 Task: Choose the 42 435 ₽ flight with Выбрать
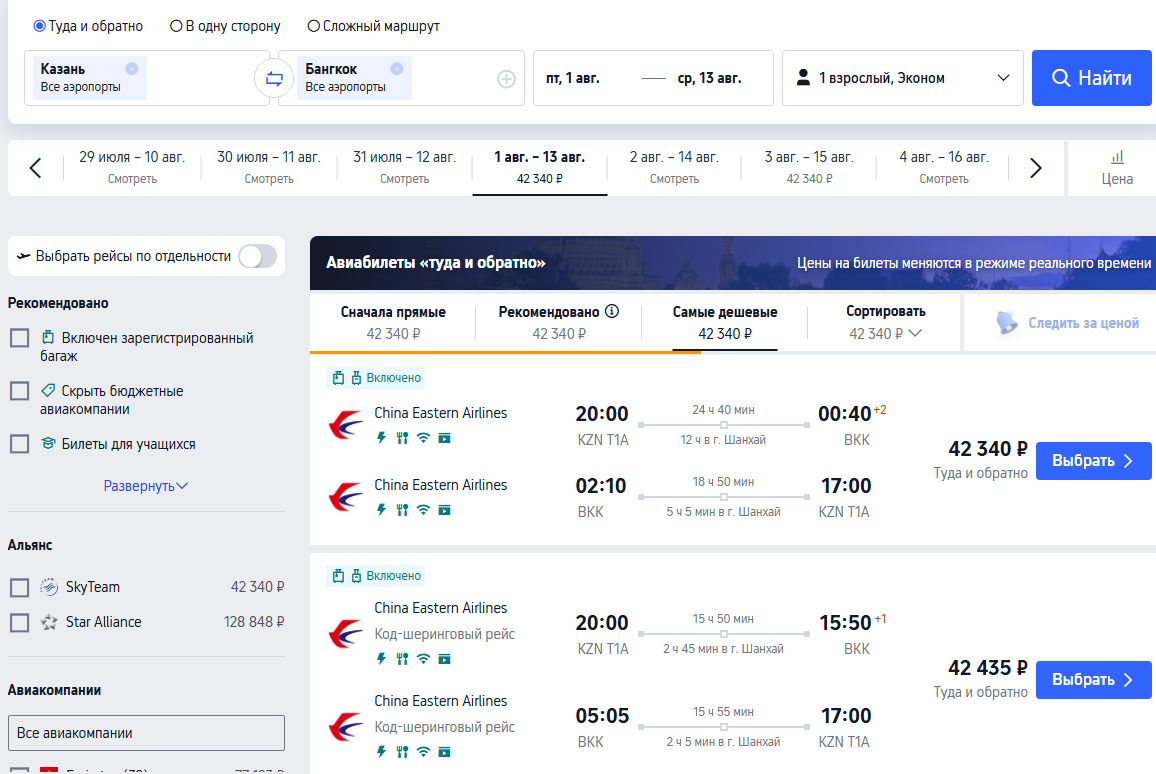coord(1093,680)
